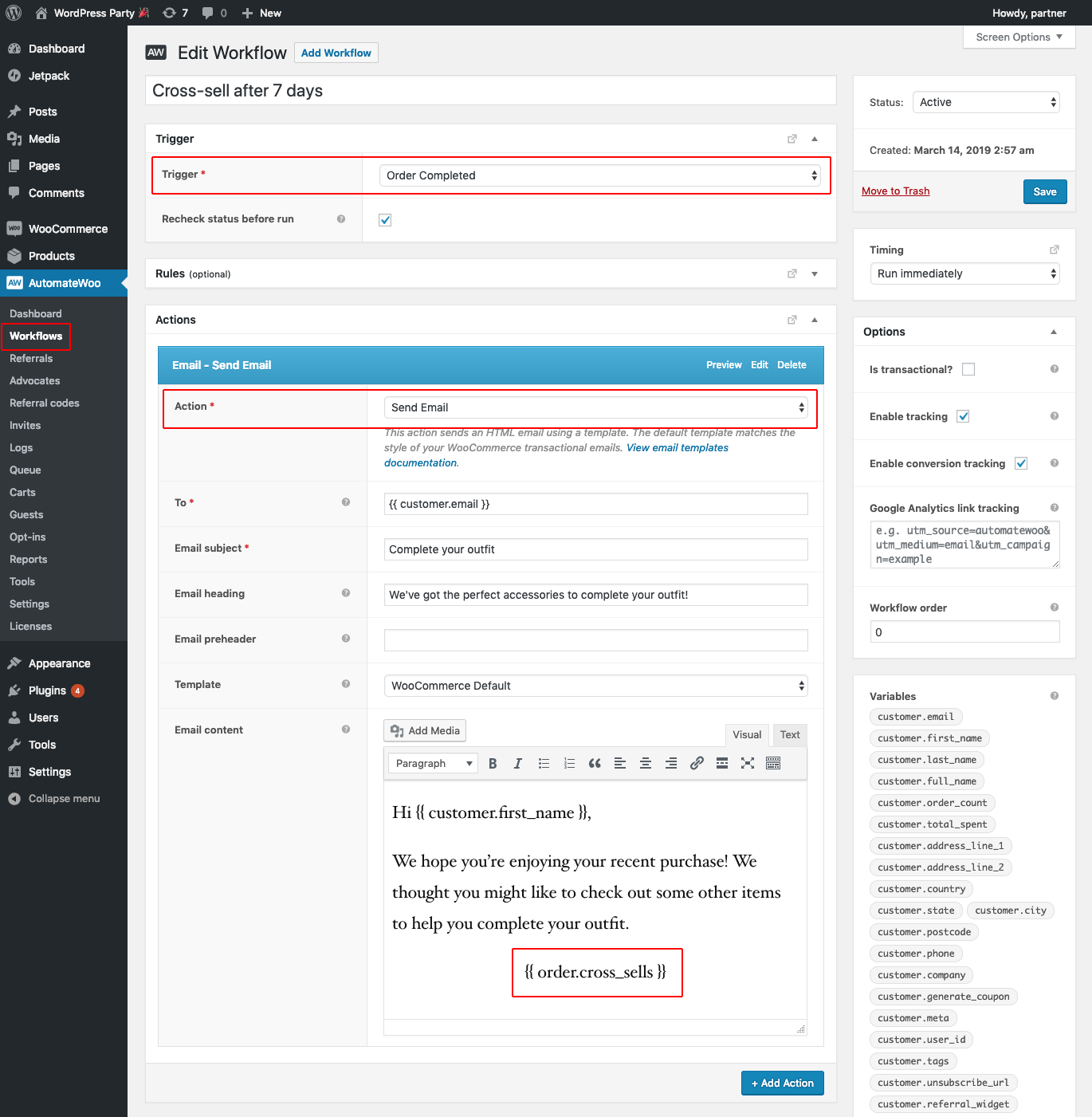
Task: Open the Action dropdown set to Send Email
Action: 595,407
